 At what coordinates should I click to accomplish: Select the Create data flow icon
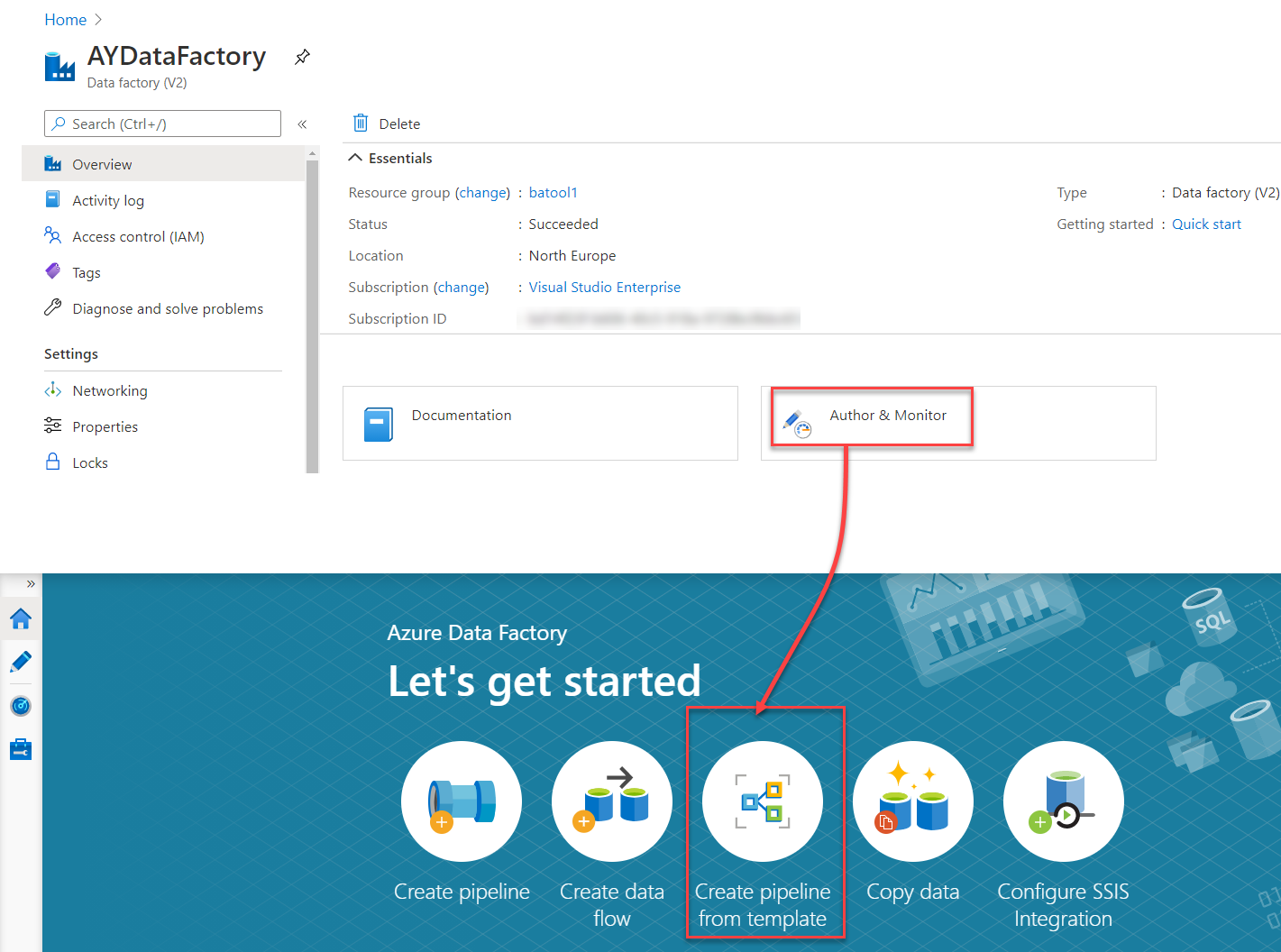tap(612, 801)
